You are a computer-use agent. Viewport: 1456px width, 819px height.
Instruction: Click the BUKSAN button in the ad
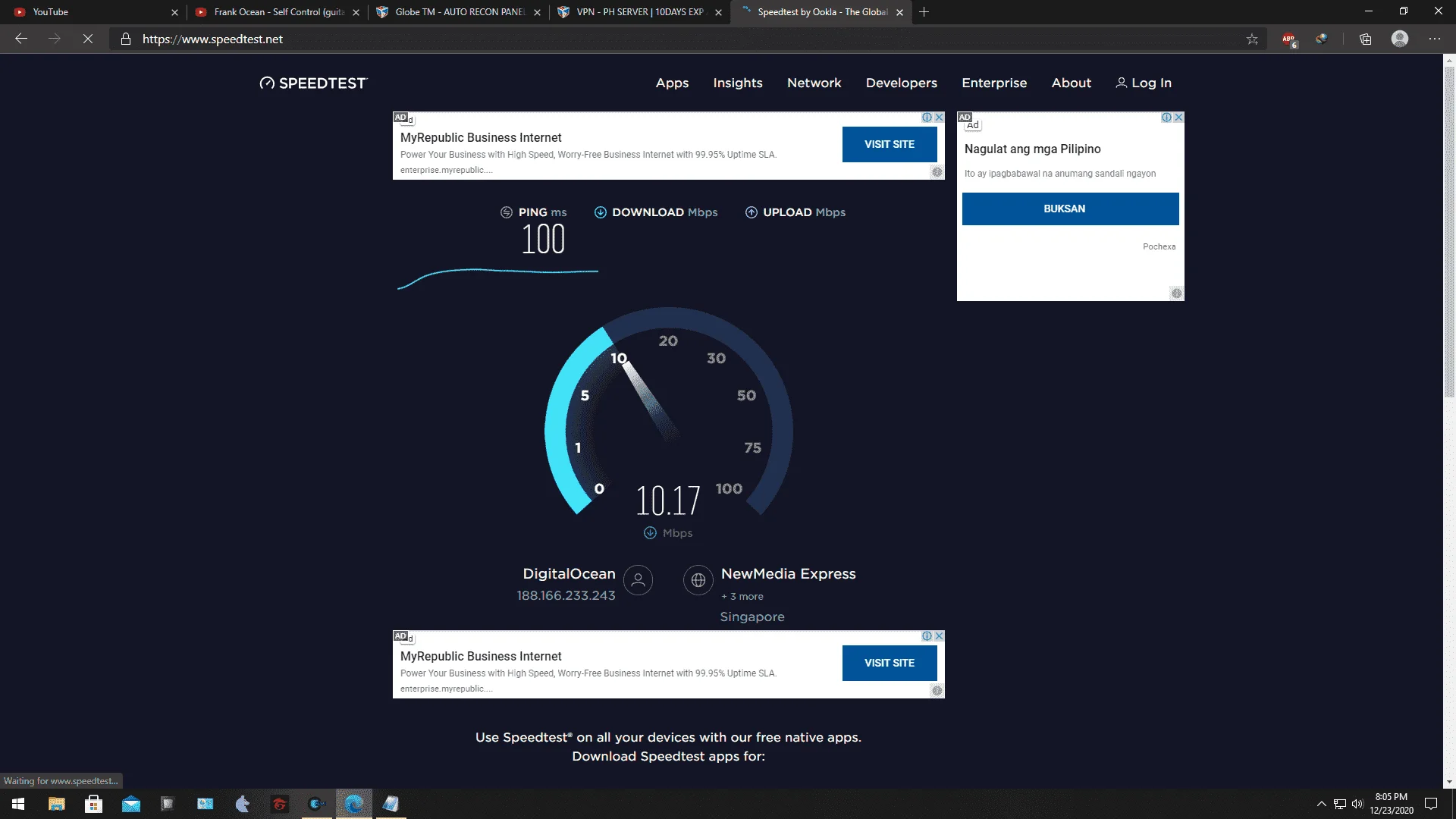pos(1070,209)
